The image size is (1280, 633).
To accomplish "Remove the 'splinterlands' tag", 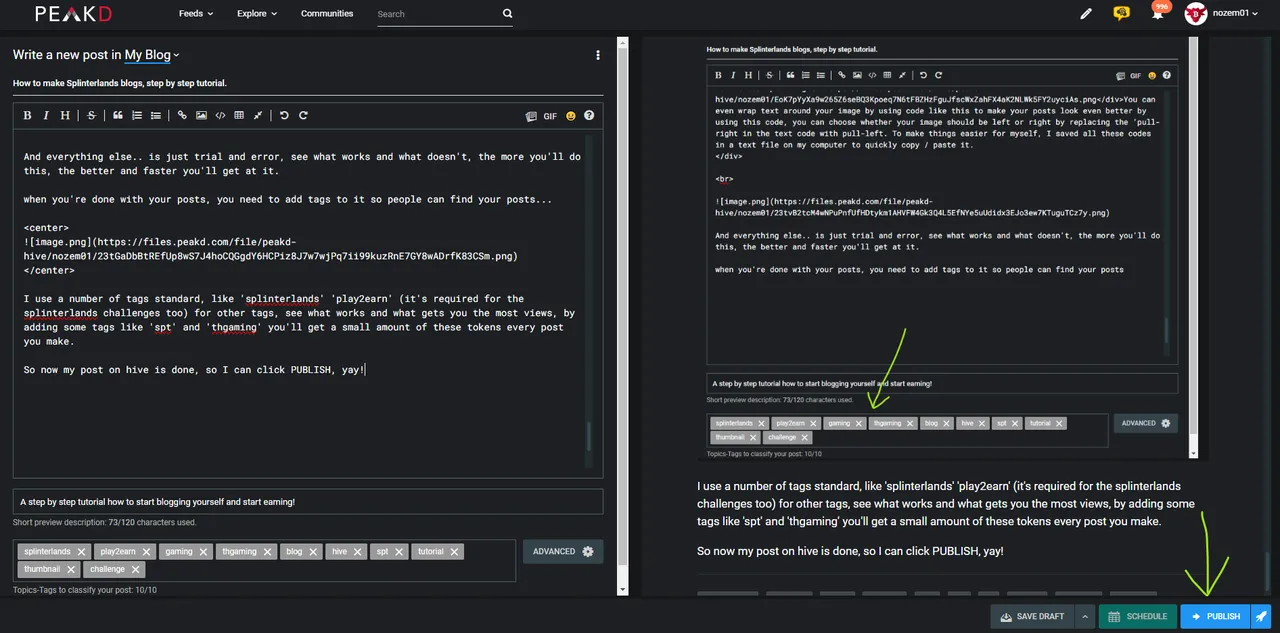I will click(x=82, y=551).
